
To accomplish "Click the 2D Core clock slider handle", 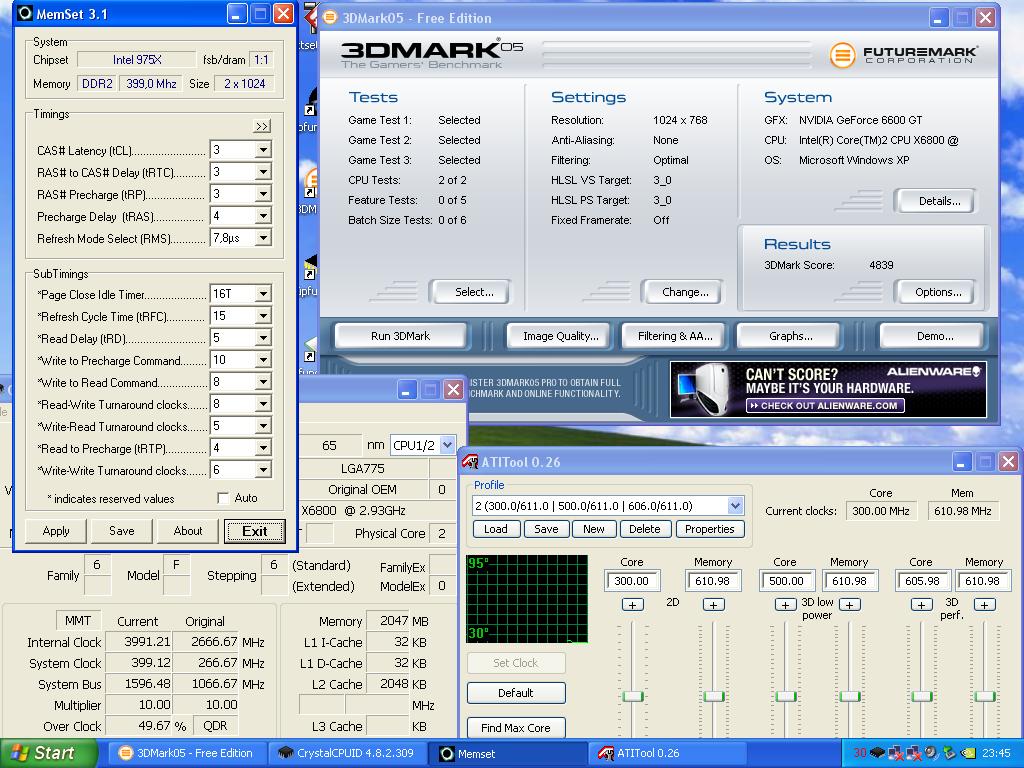I will [632, 696].
